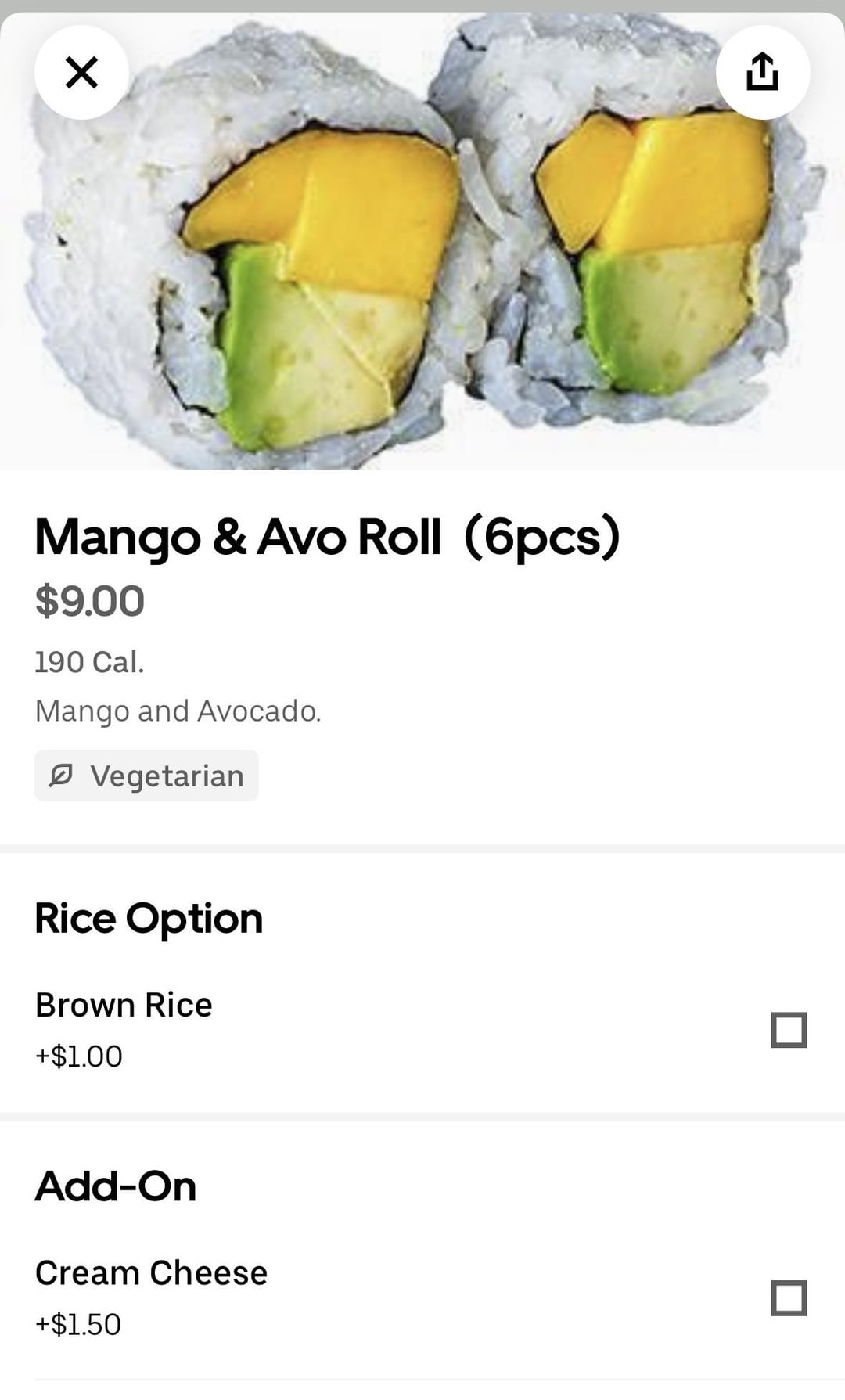Tick the Cream Cheese add-on checkbox
The width and height of the screenshot is (845, 1400).
tap(788, 1298)
